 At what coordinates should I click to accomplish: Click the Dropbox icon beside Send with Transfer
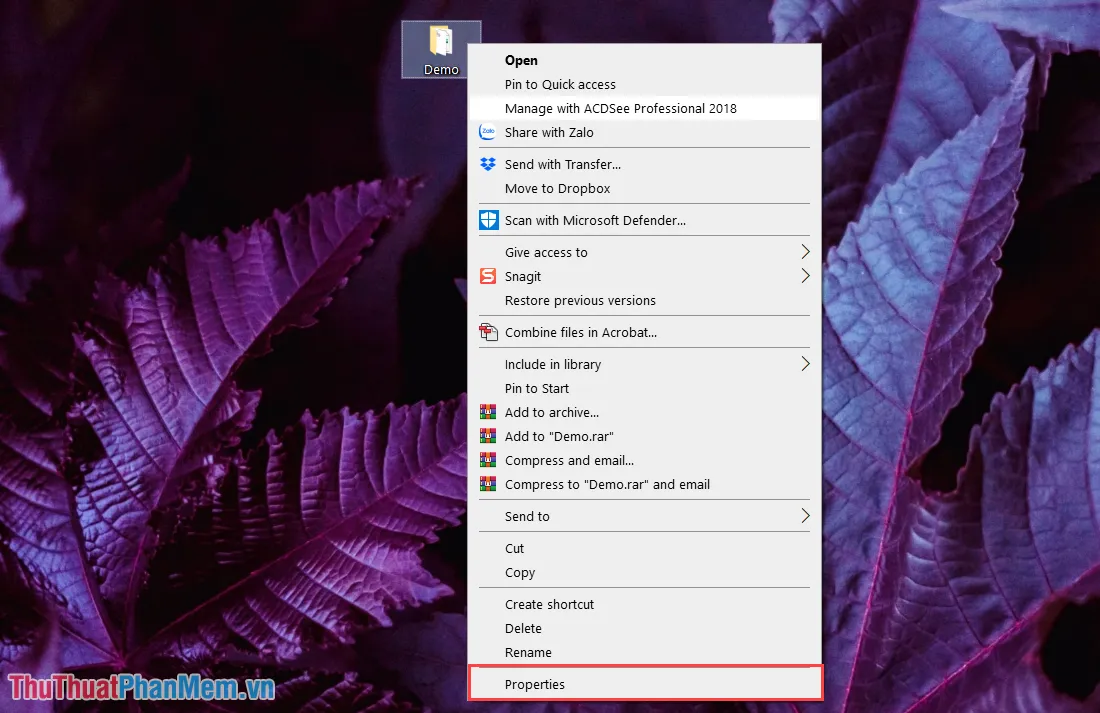click(x=488, y=164)
